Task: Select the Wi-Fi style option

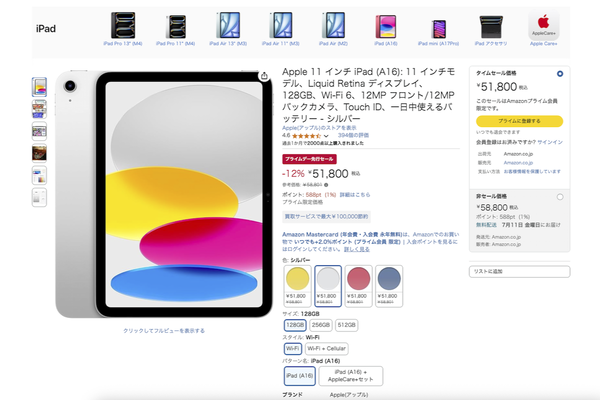Action: pos(293,349)
